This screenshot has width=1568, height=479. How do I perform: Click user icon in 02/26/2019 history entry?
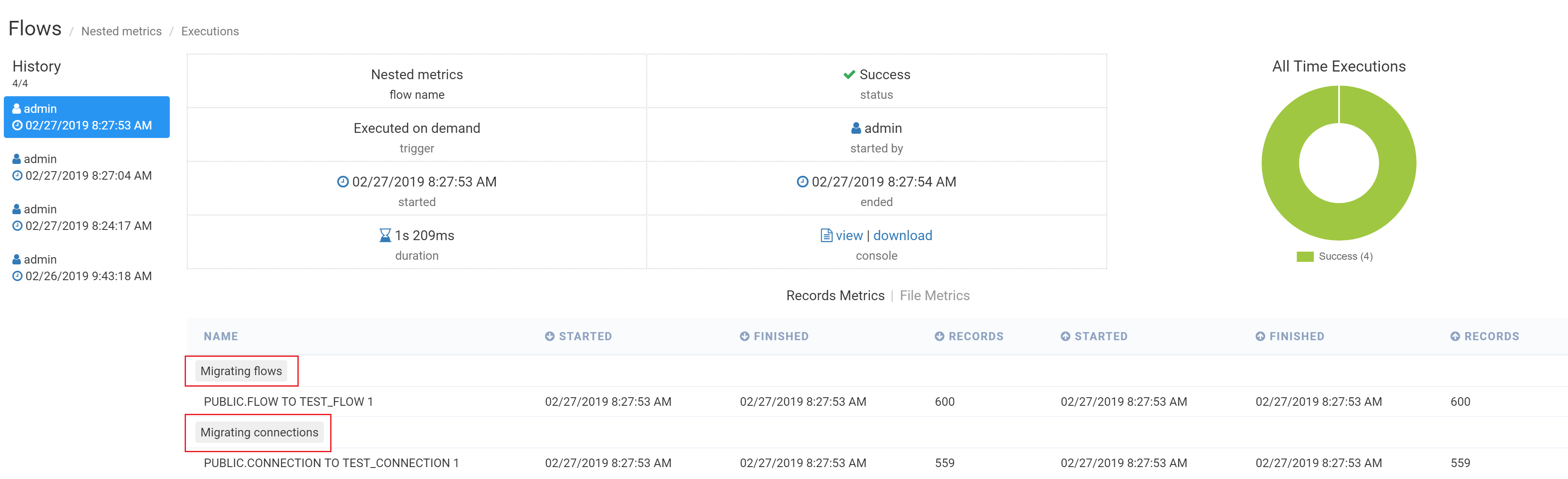point(17,260)
